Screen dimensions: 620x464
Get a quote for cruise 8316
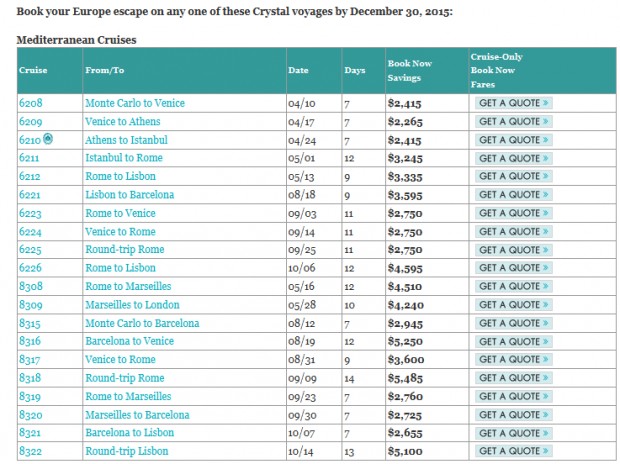(513, 342)
